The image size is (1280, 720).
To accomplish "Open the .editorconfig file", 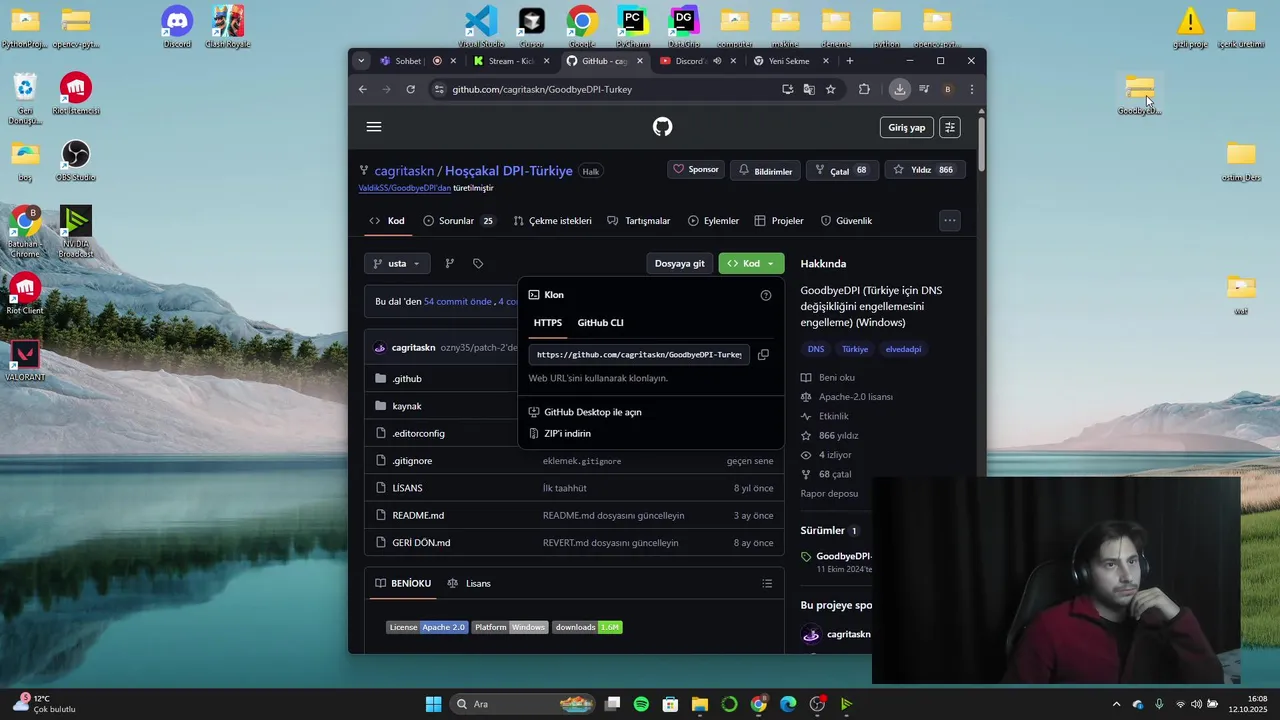I will coord(419,434).
